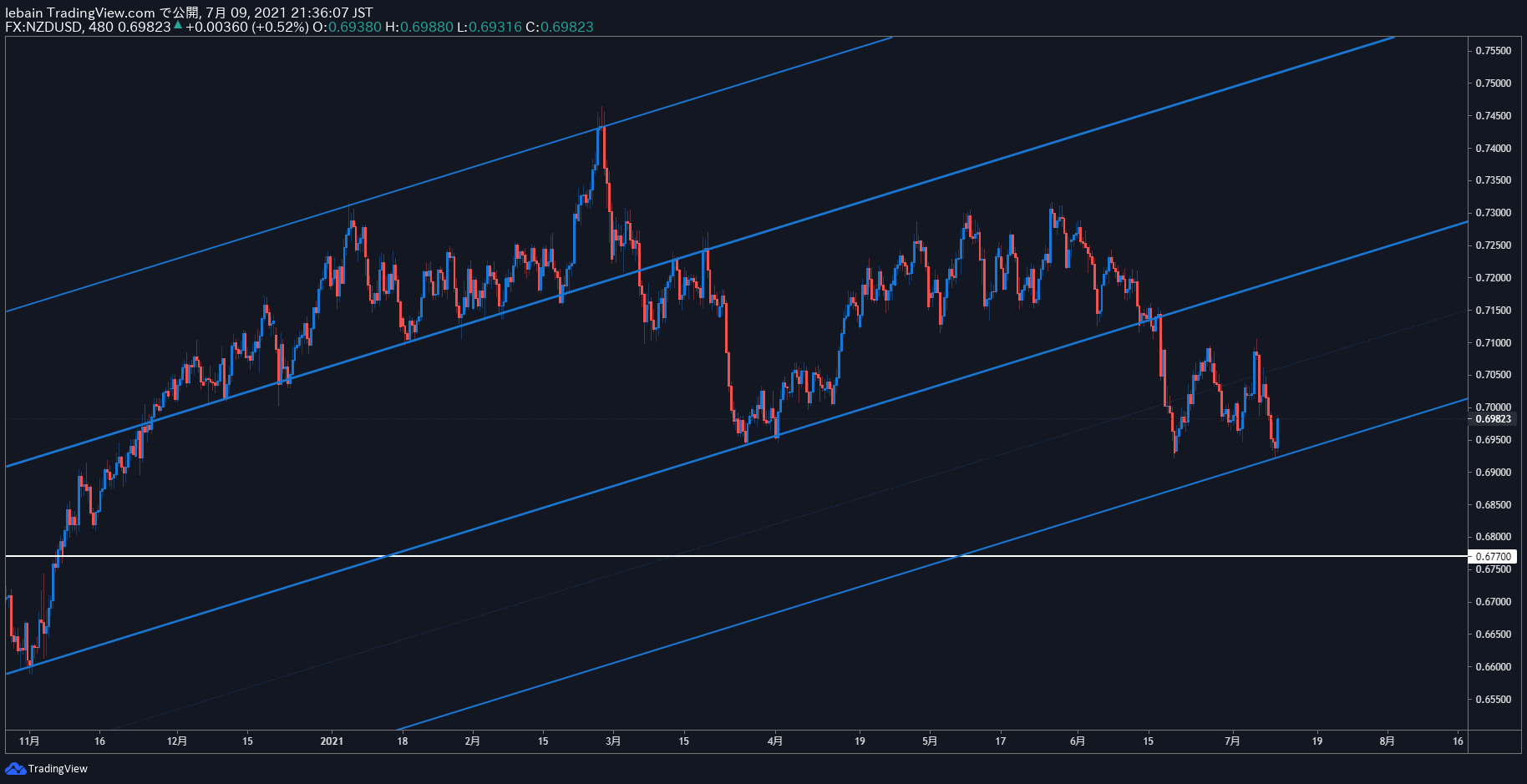1527x784 pixels.
Task: Select the white horizontal line at 0.67700
Action: [x=736, y=556]
